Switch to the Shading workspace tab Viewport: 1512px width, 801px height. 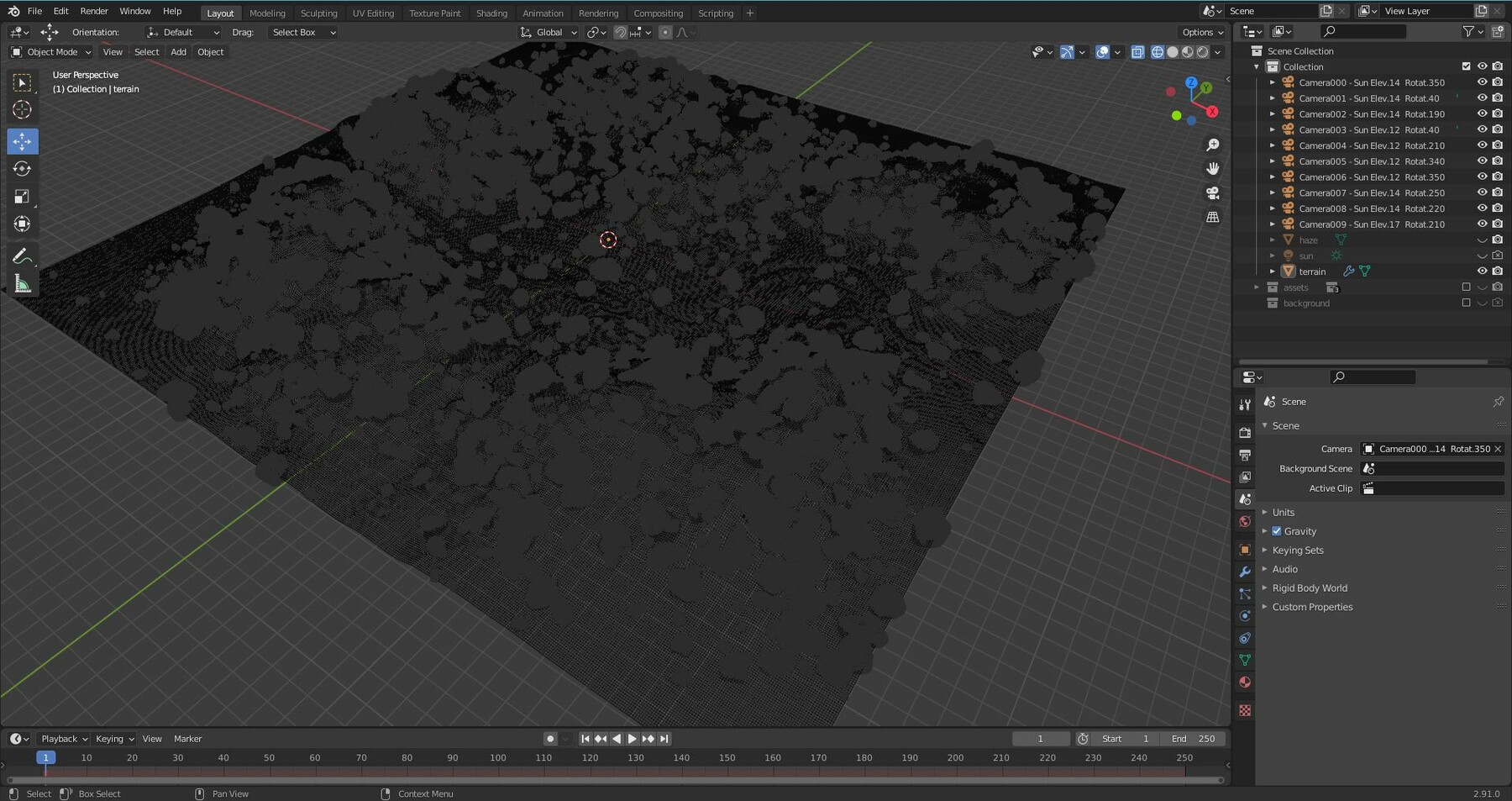click(491, 13)
